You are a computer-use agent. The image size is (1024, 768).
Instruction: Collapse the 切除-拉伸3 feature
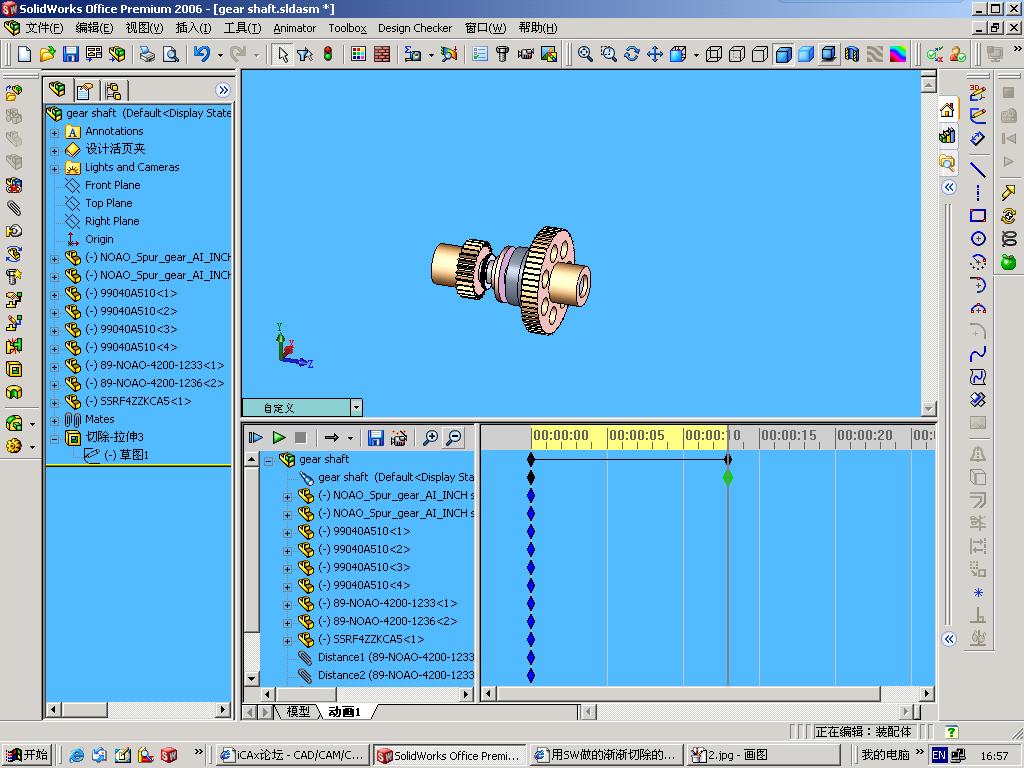[x=55, y=438]
